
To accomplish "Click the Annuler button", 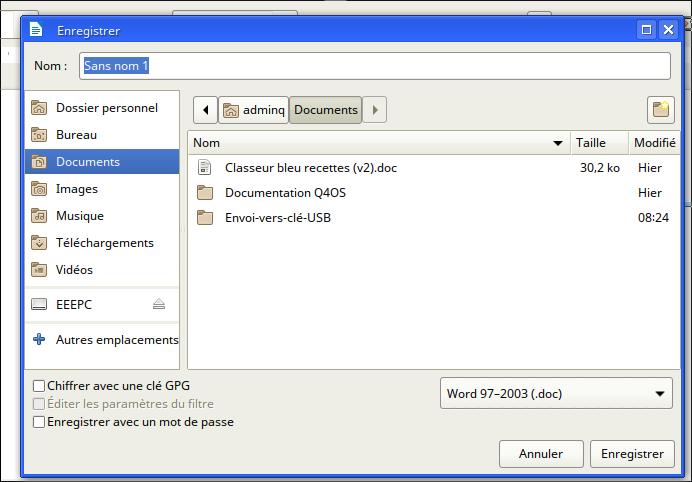I will [541, 454].
